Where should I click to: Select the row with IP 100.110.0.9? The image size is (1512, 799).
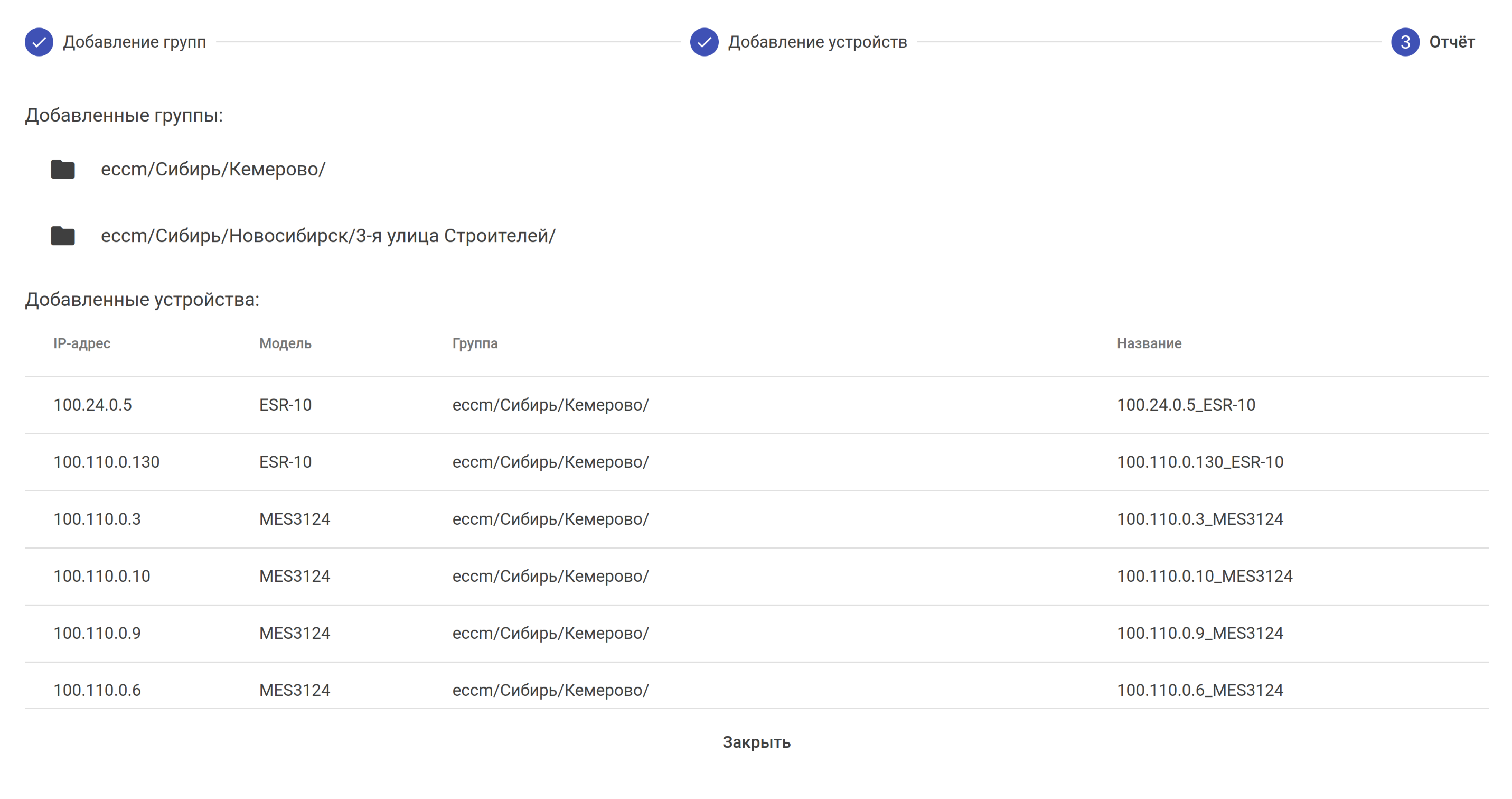(97, 633)
